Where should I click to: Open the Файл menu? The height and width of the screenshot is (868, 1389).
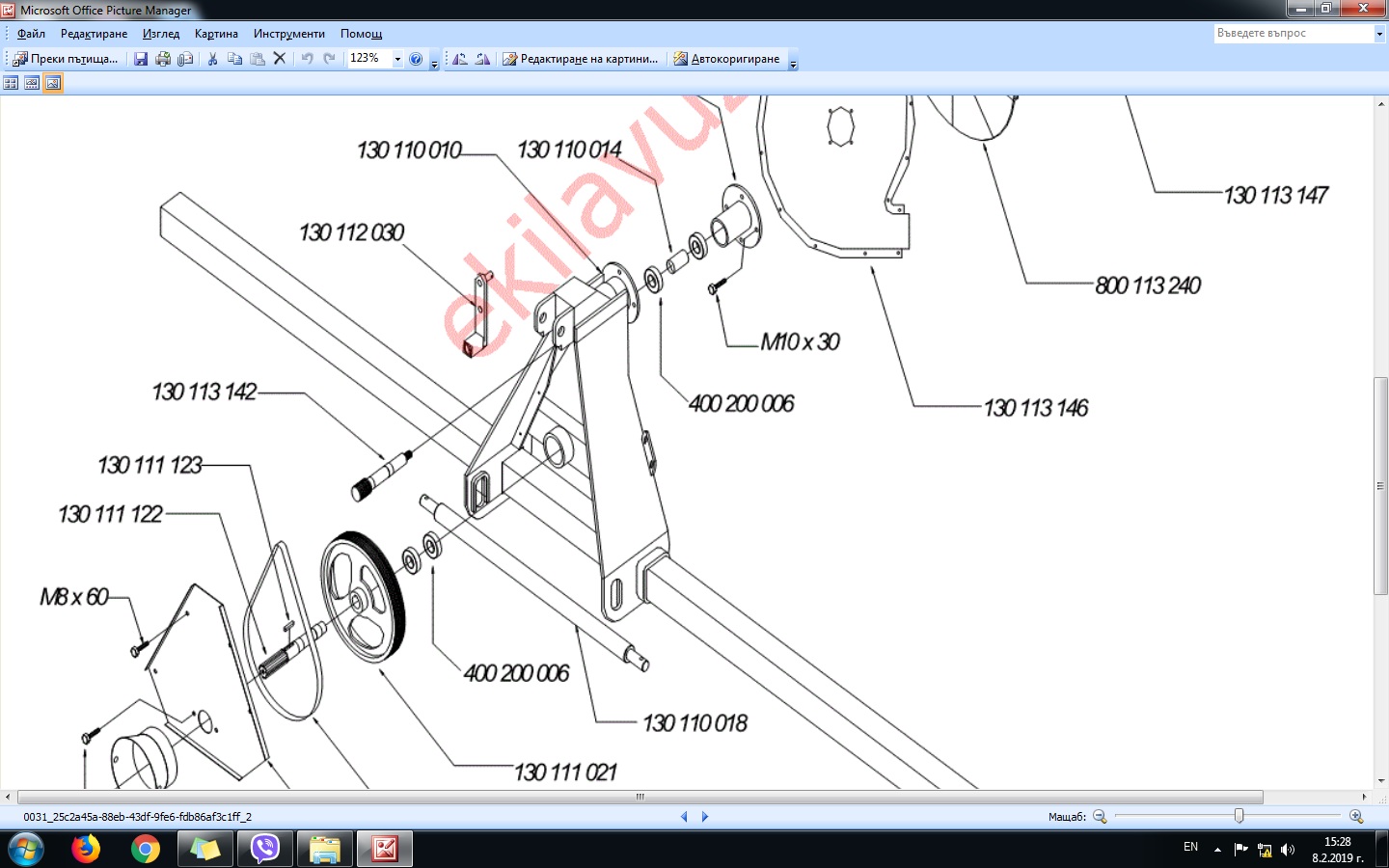click(x=31, y=34)
